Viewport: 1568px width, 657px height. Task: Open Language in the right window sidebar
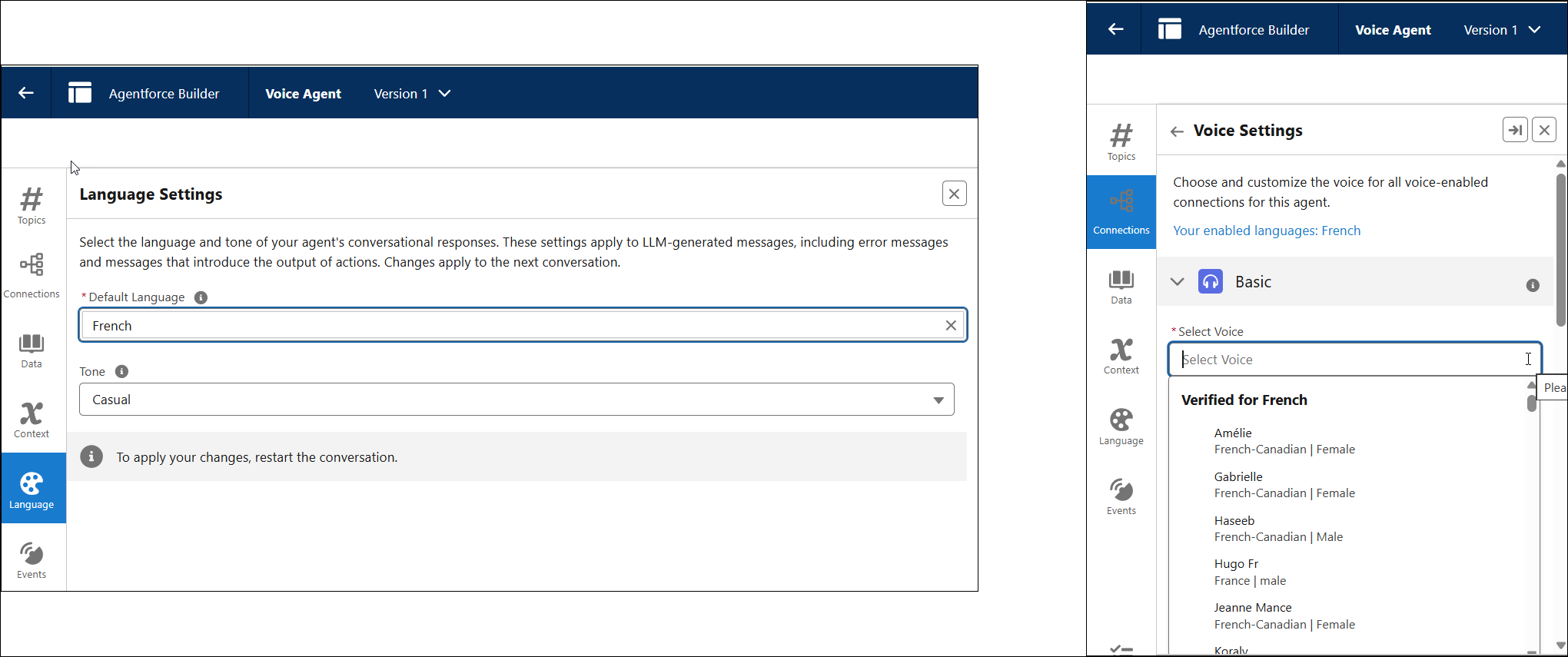tap(1121, 426)
